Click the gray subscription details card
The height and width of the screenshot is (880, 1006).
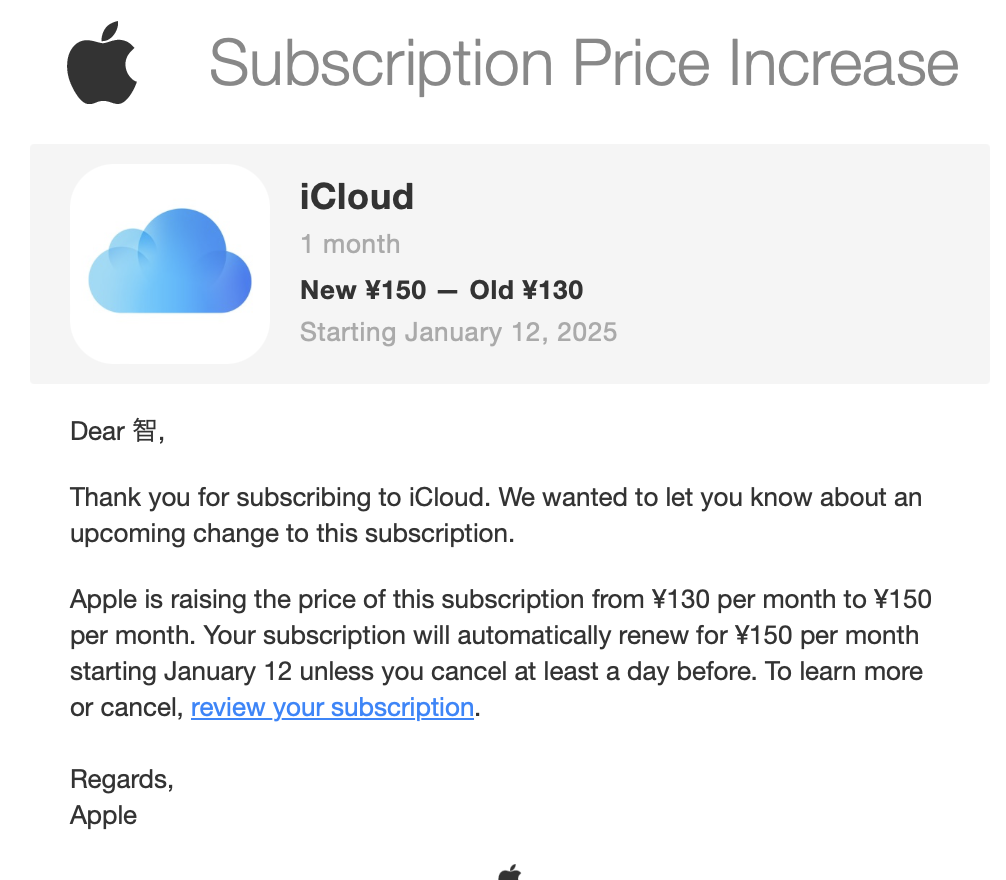(x=509, y=264)
